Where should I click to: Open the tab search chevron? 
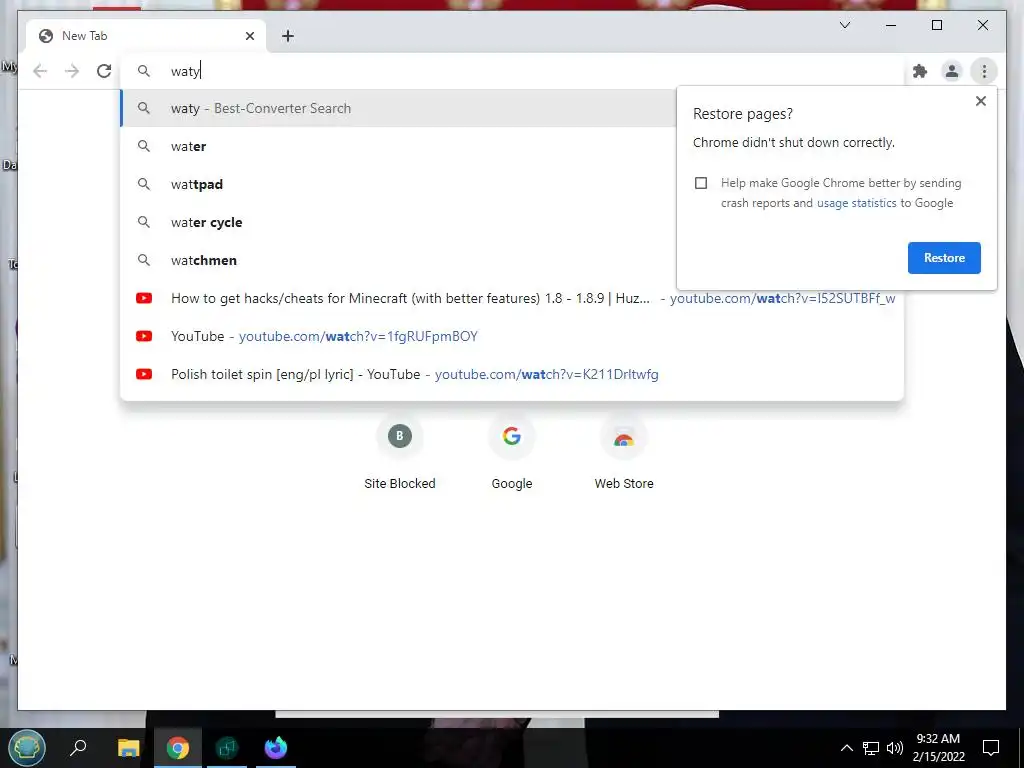[844, 25]
